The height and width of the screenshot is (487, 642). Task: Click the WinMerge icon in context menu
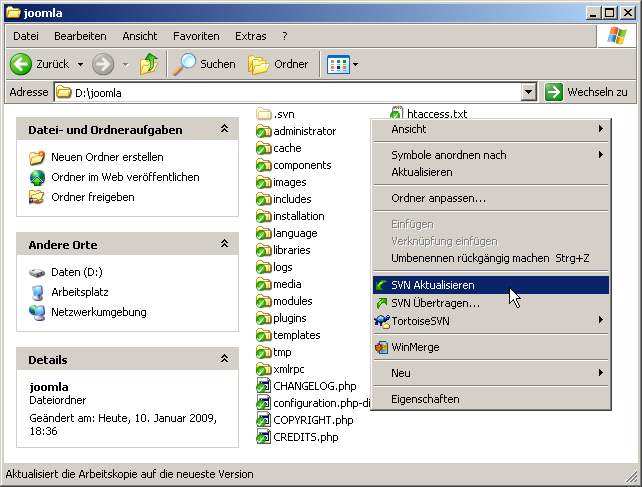382,347
